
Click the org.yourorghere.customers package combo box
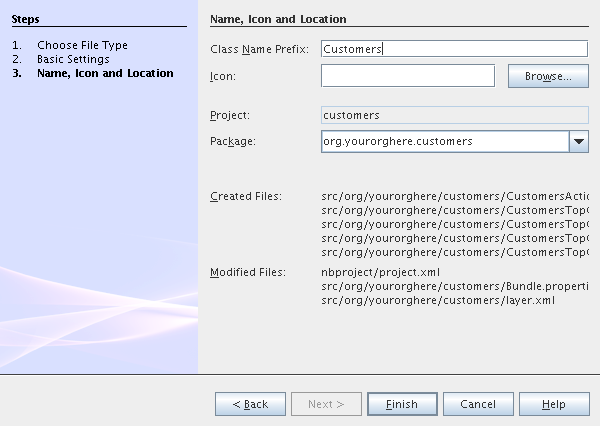click(444, 142)
